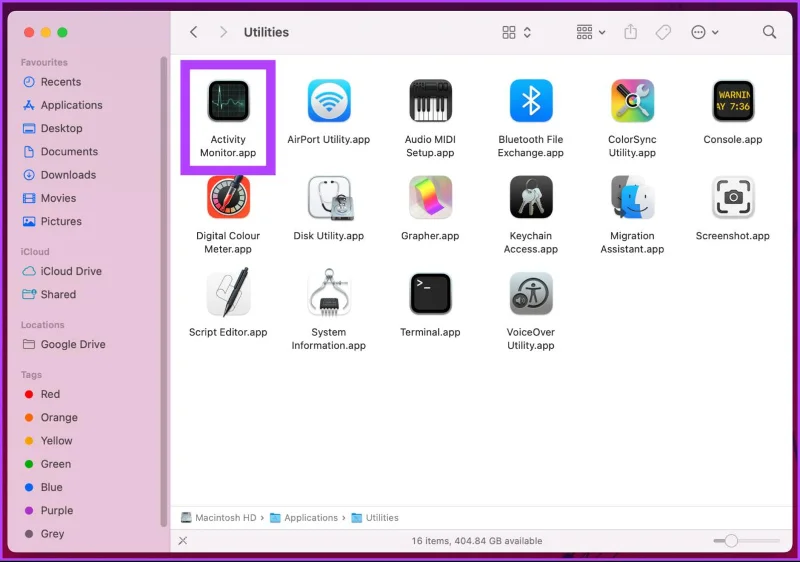
Task: Select the Console.app icon
Action: click(x=733, y=100)
